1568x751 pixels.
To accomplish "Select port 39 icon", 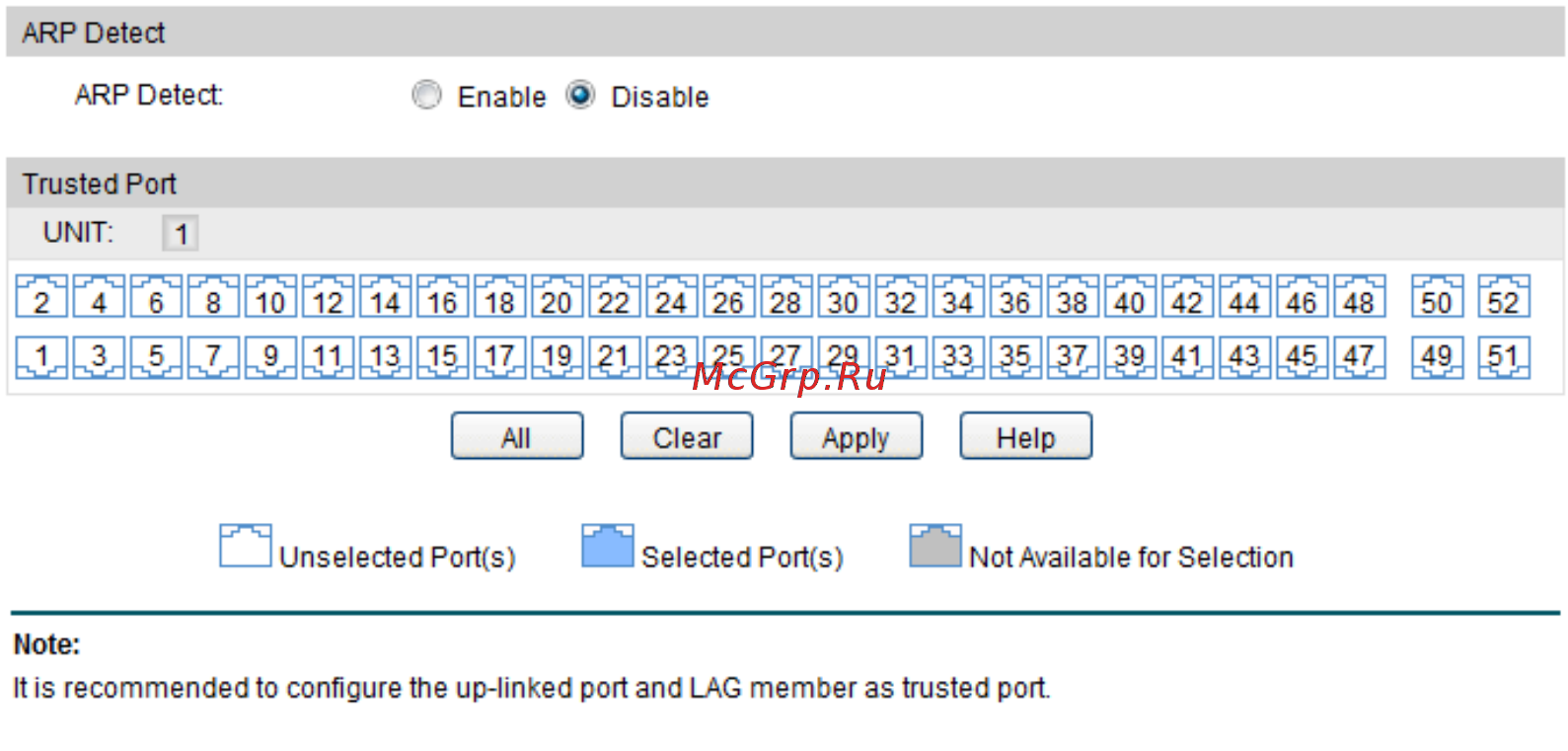I will (1129, 358).
